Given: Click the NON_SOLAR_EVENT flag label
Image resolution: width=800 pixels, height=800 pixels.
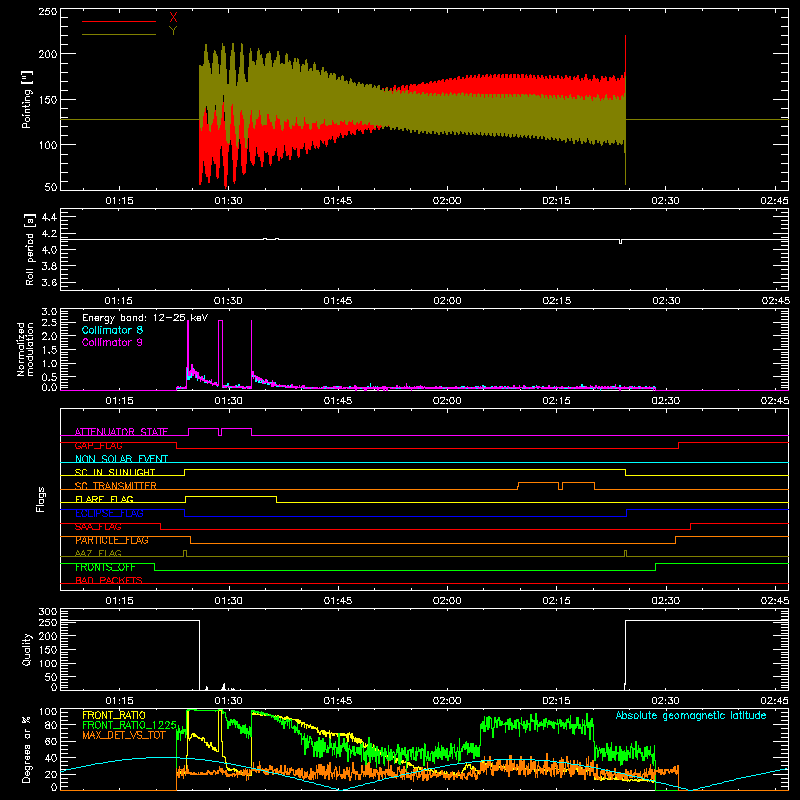Looking at the screenshot, I should click(121, 459).
